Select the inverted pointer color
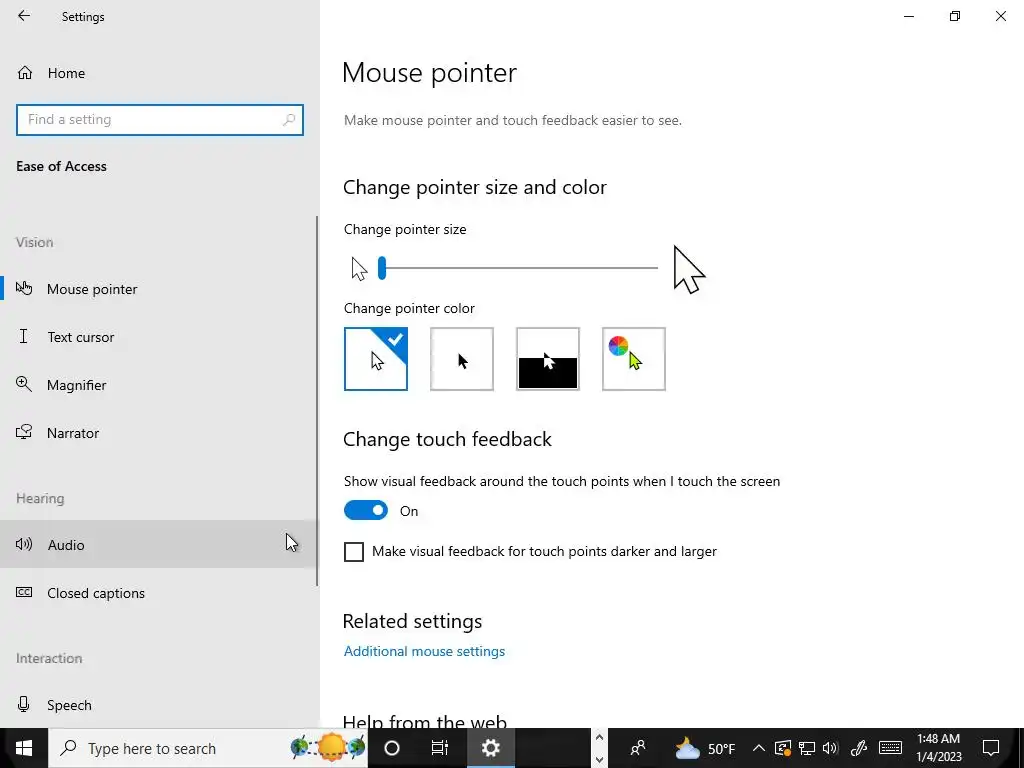This screenshot has width=1024, height=768. (548, 359)
